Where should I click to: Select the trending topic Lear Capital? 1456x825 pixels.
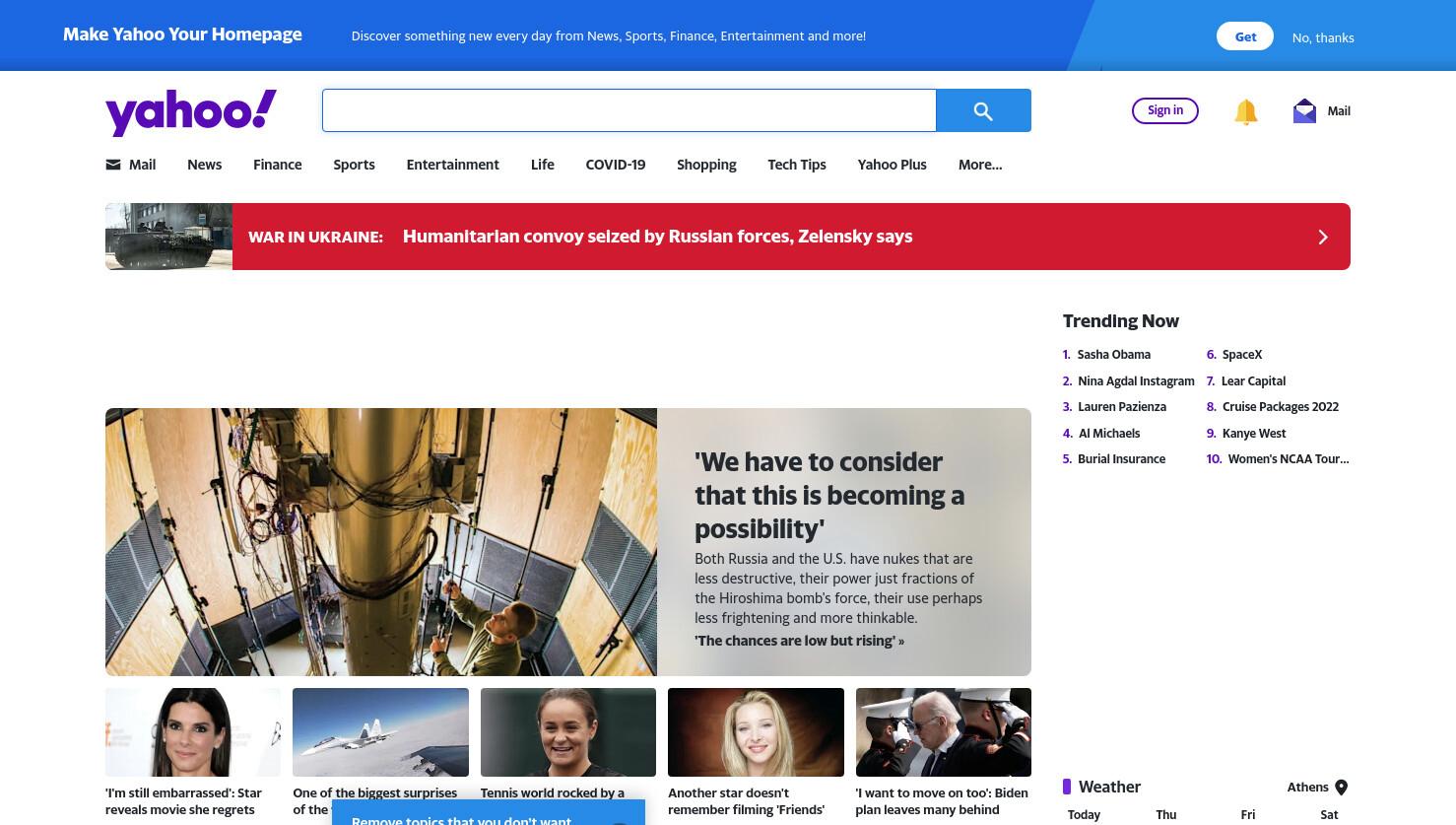1253,380
